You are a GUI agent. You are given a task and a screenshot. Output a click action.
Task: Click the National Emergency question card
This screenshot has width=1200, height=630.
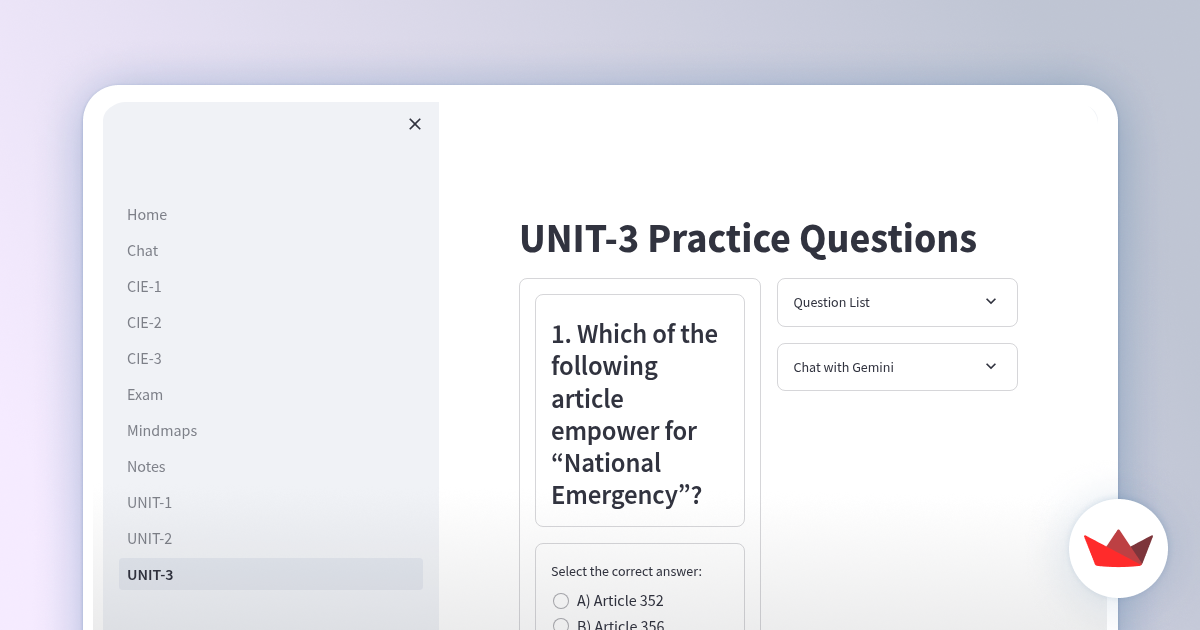(640, 410)
